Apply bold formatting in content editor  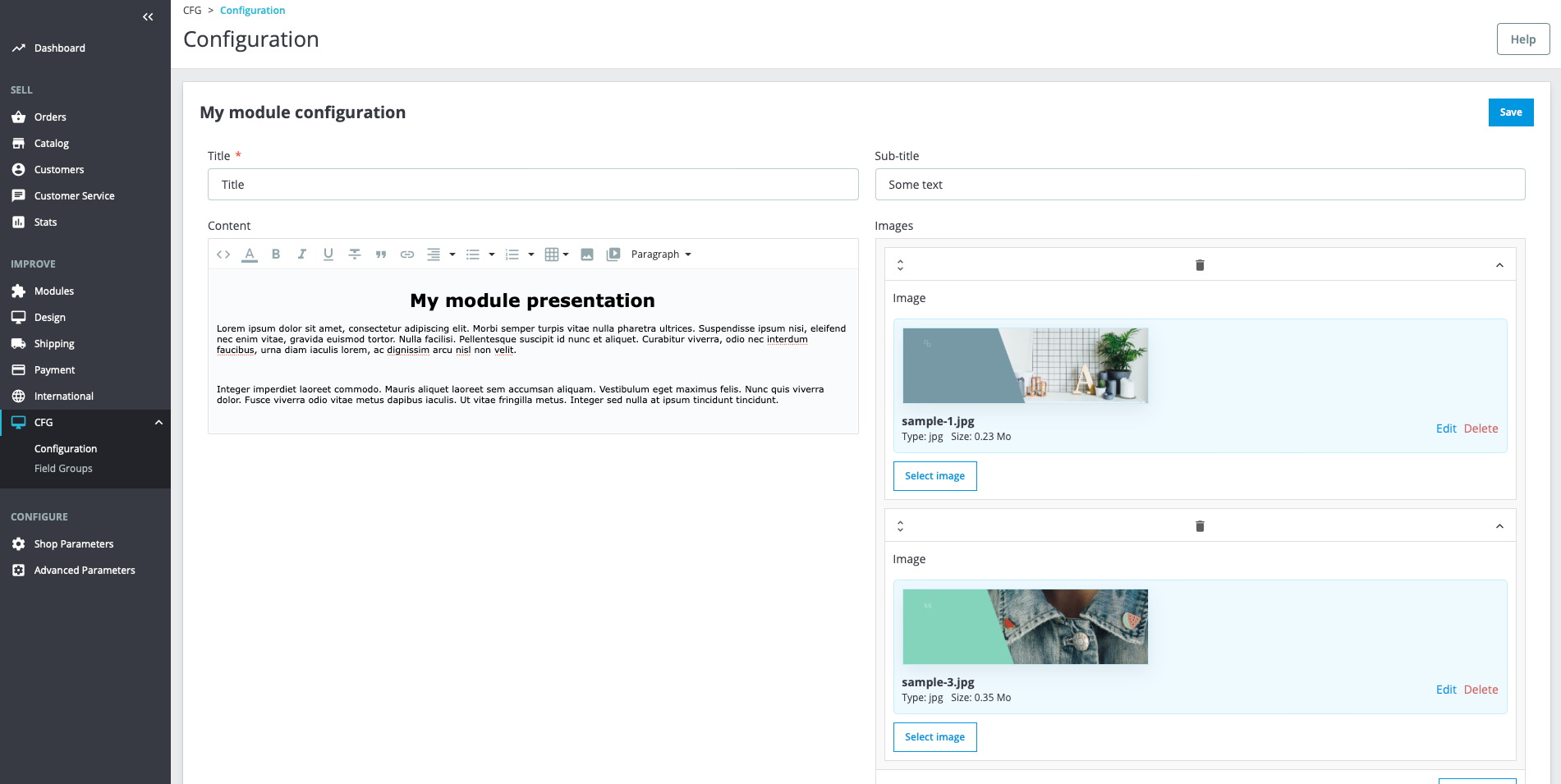point(276,254)
